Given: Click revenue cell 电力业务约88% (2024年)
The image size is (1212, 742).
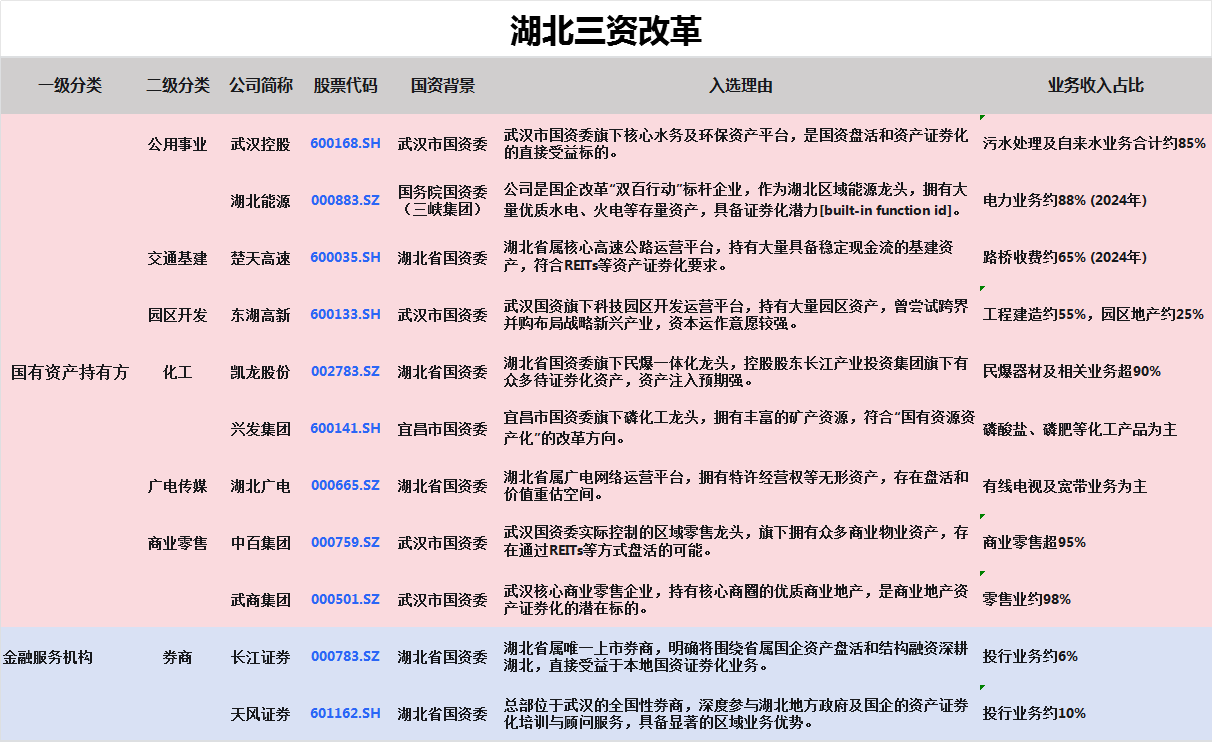Looking at the screenshot, I should 1065,201.
